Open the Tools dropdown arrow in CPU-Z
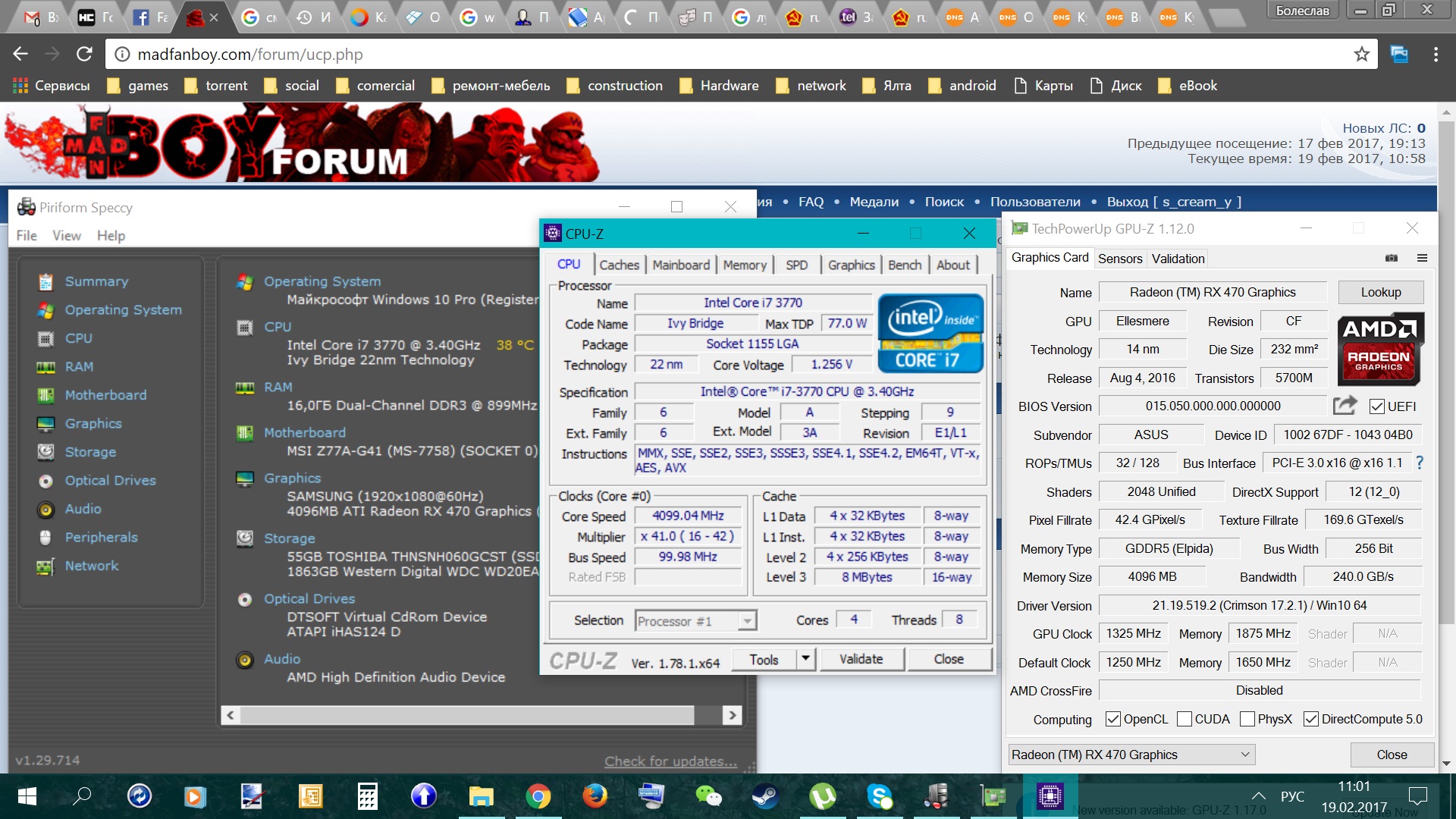 coord(805,659)
